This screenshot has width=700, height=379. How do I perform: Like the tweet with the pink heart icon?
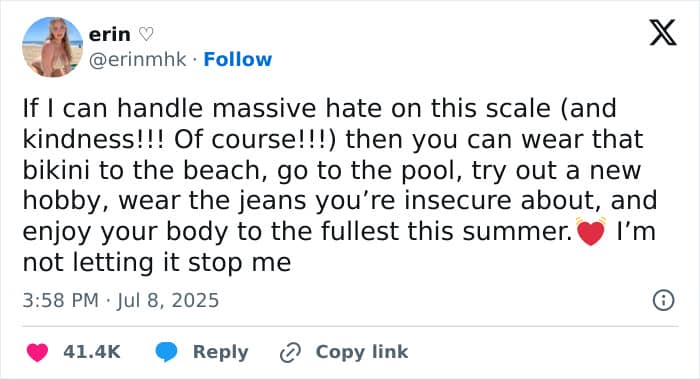tap(37, 352)
